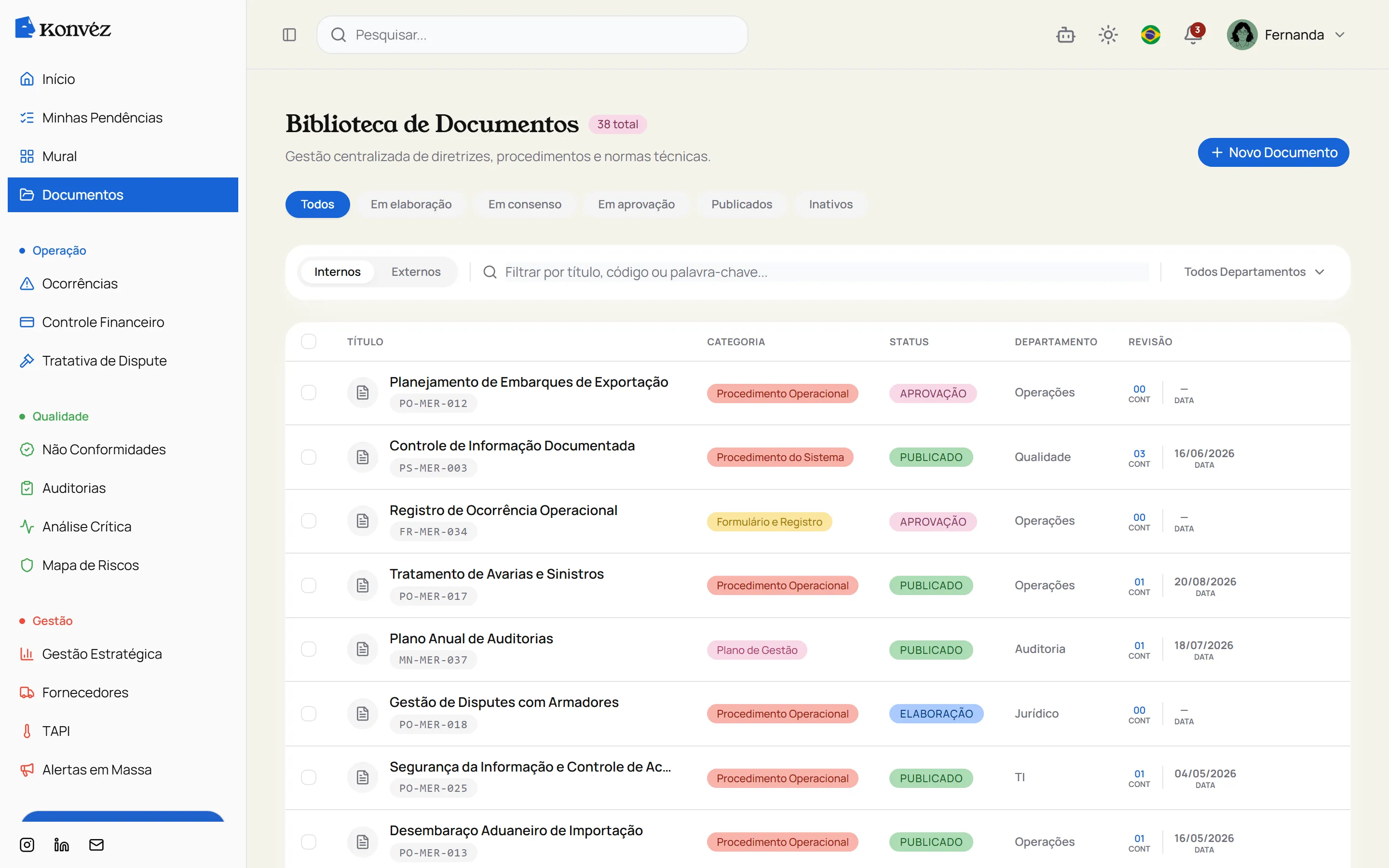Click the ELABORAÇÃO status badge

936,714
